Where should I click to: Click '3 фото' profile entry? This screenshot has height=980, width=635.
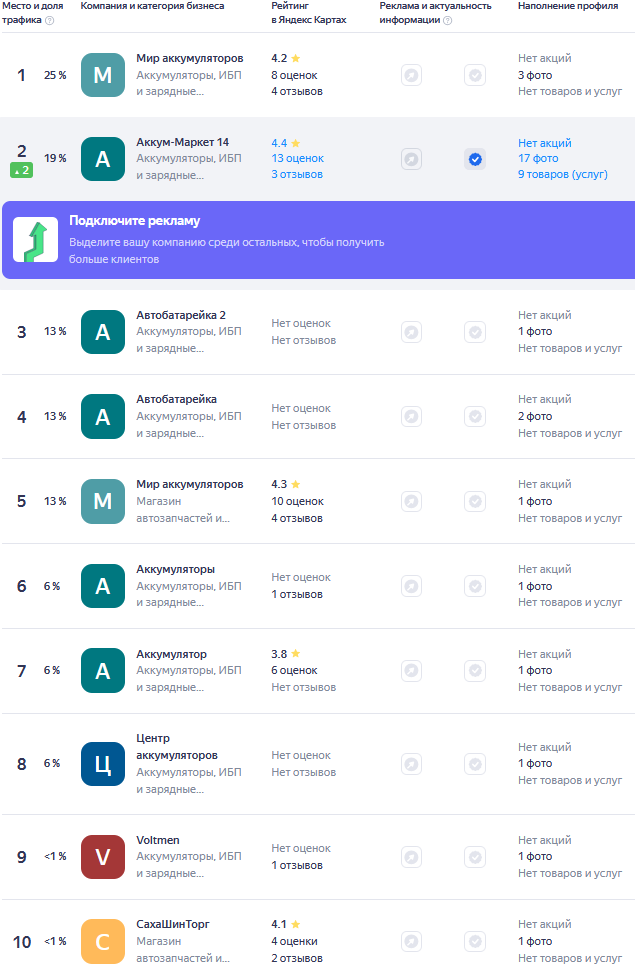point(535,75)
